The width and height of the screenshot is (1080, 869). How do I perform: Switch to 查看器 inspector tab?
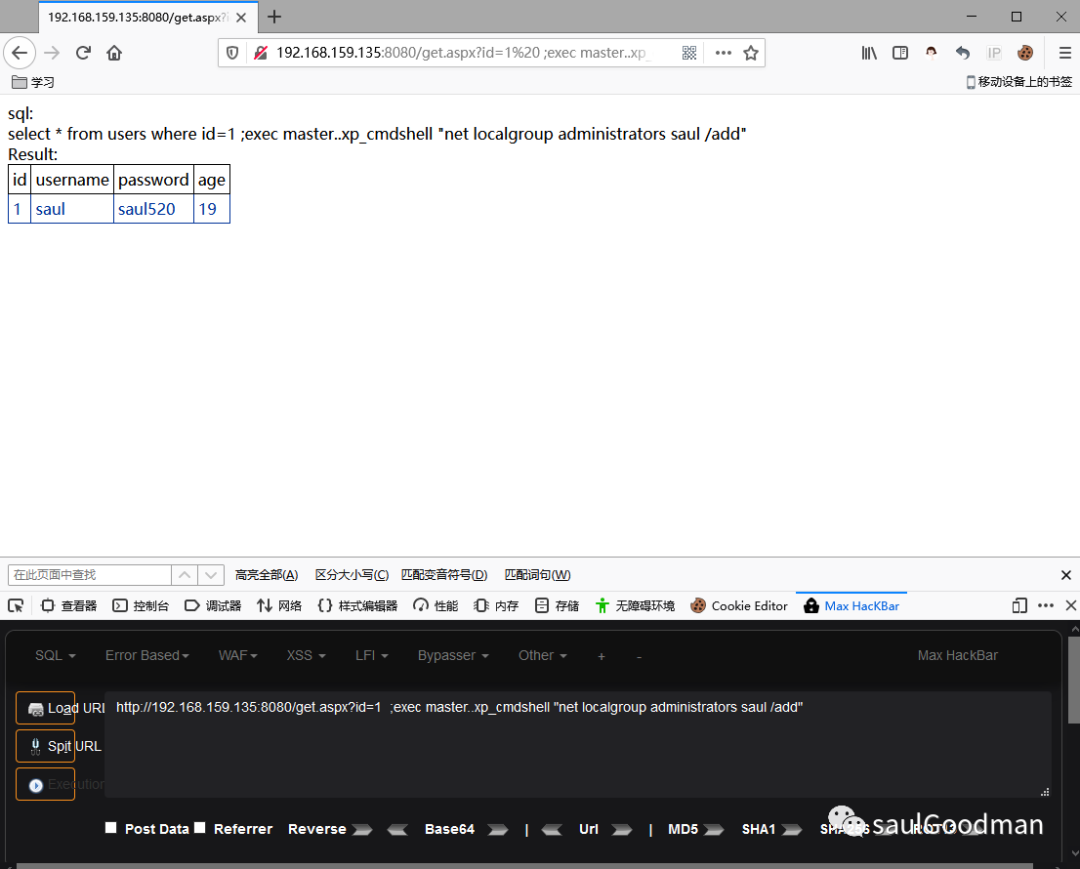coord(69,606)
